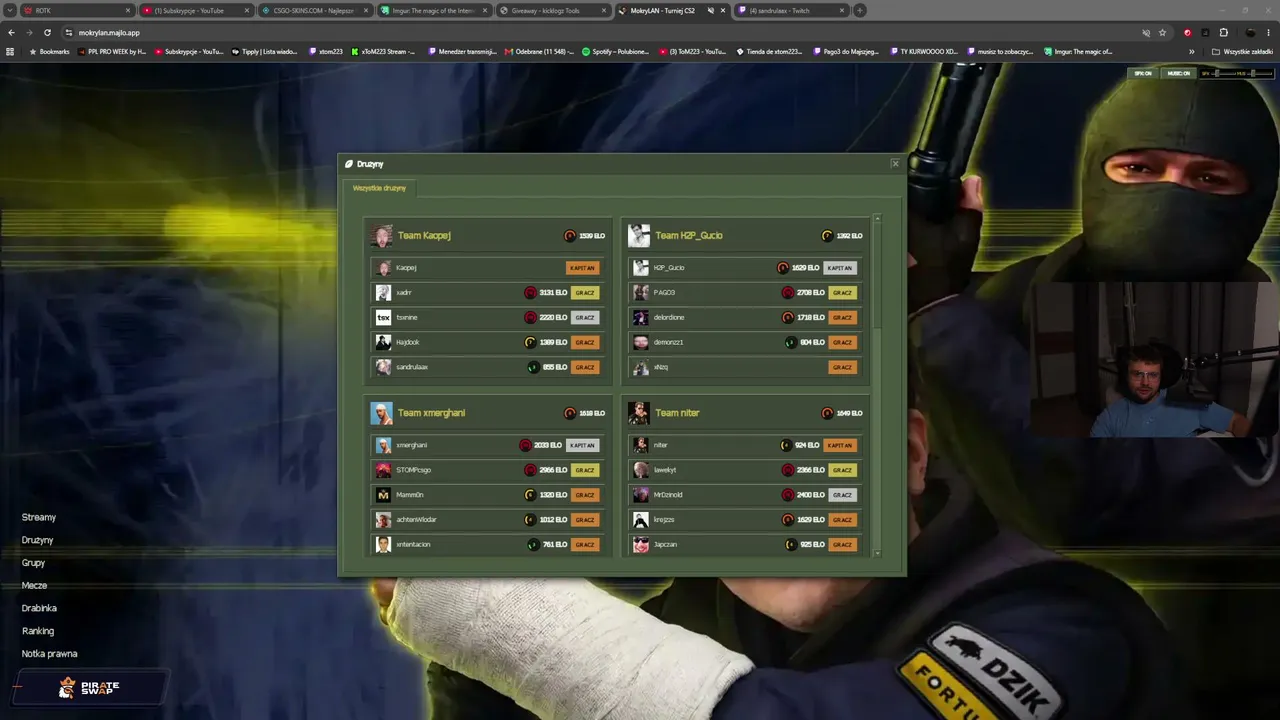The width and height of the screenshot is (1280, 720).
Task: Click the GRACZ badge for lawekyt
Action: tap(843, 470)
